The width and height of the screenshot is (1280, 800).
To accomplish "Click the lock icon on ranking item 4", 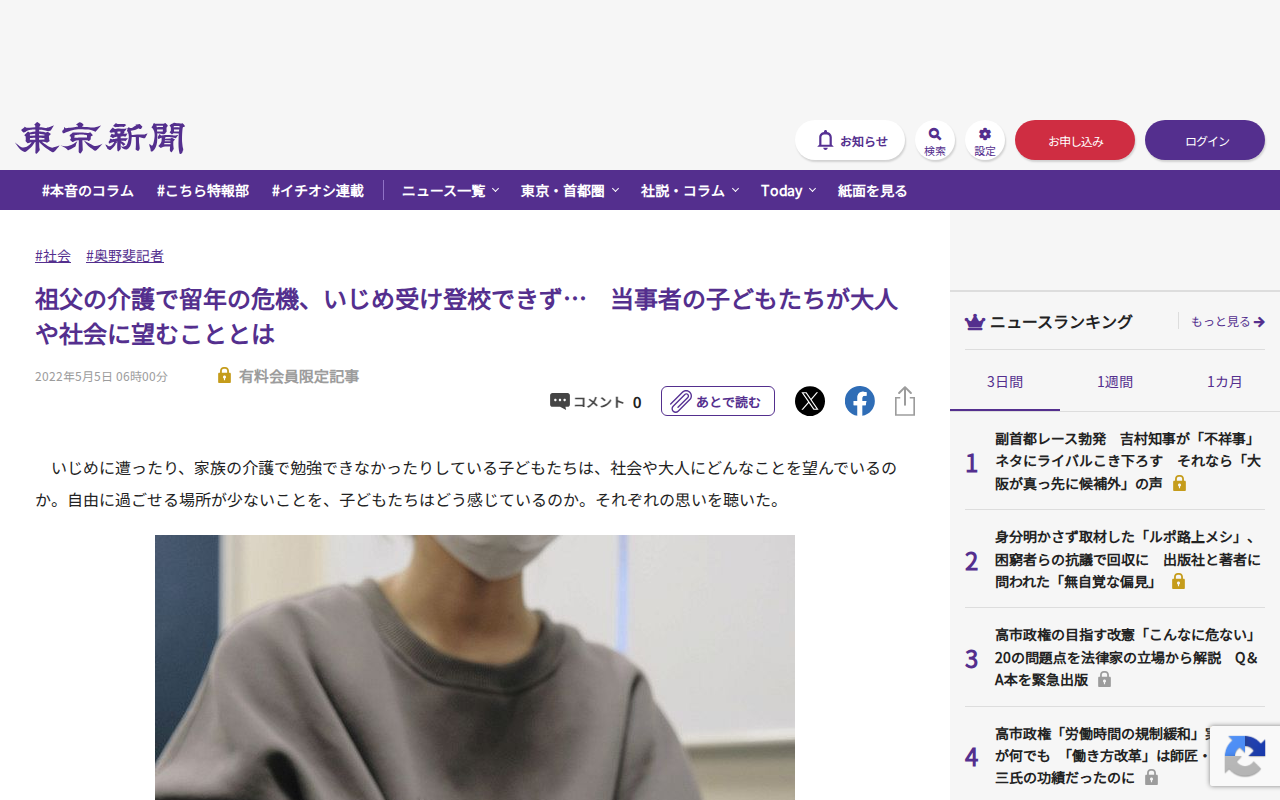I will point(1151,778).
